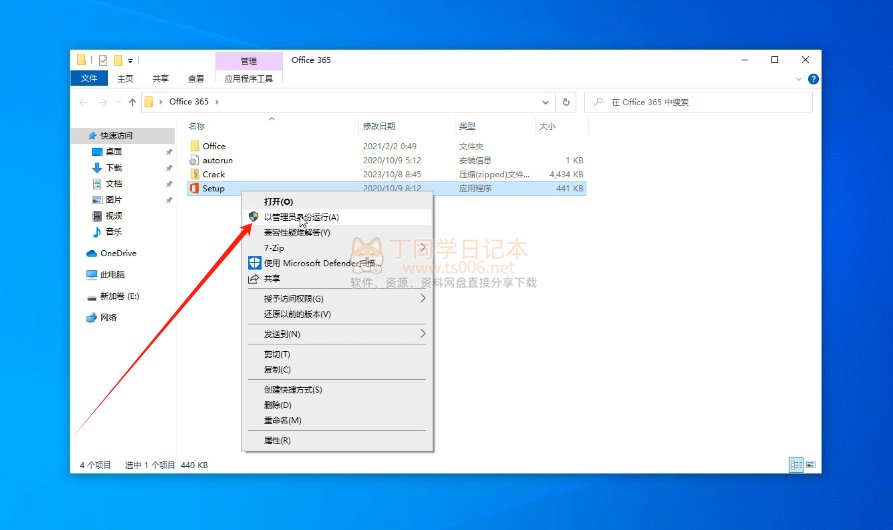Click the Setup application icon
This screenshot has height=530, width=893.
pyautogui.click(x=194, y=188)
